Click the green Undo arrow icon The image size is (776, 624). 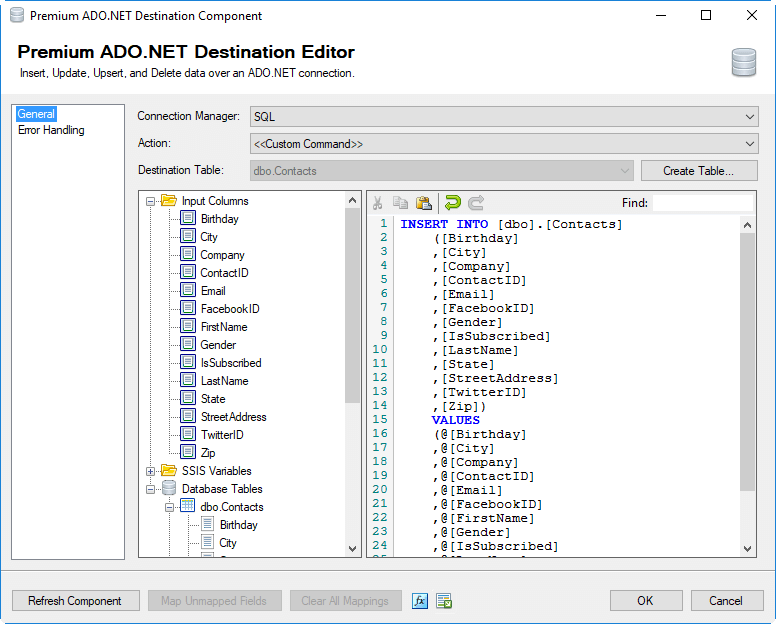point(452,203)
